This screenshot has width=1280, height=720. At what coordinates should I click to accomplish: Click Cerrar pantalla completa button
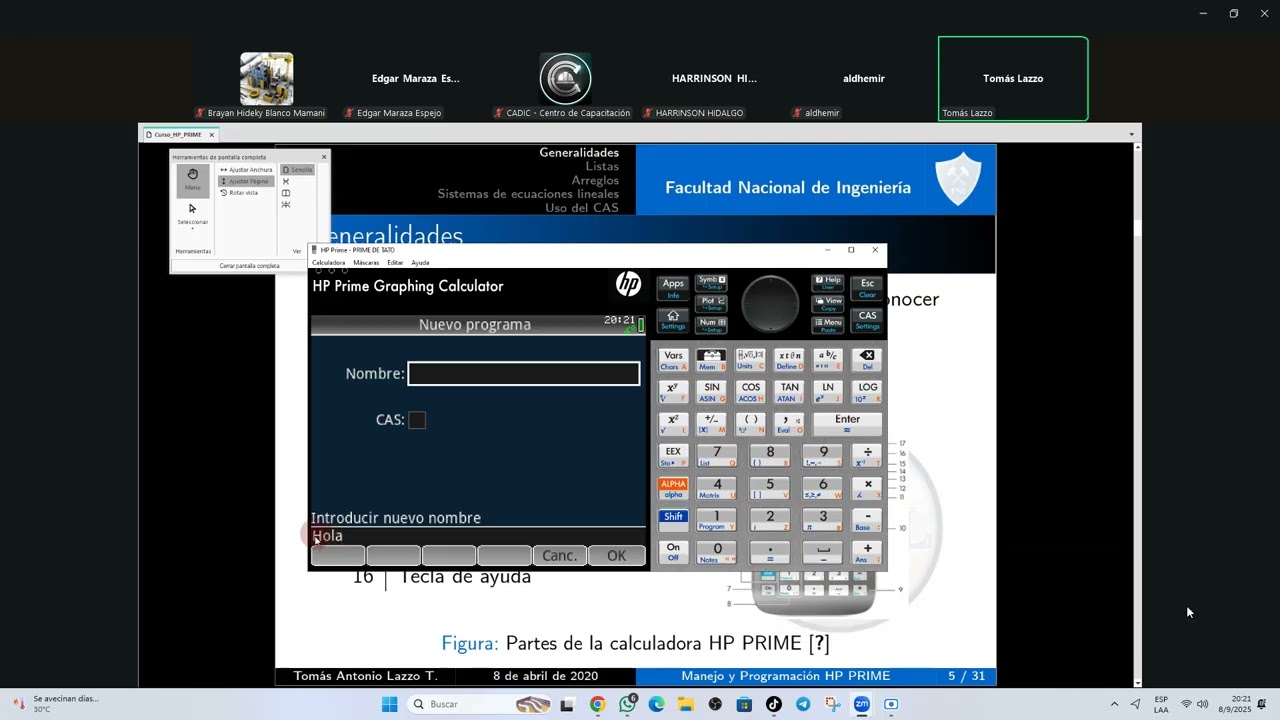pos(249,266)
